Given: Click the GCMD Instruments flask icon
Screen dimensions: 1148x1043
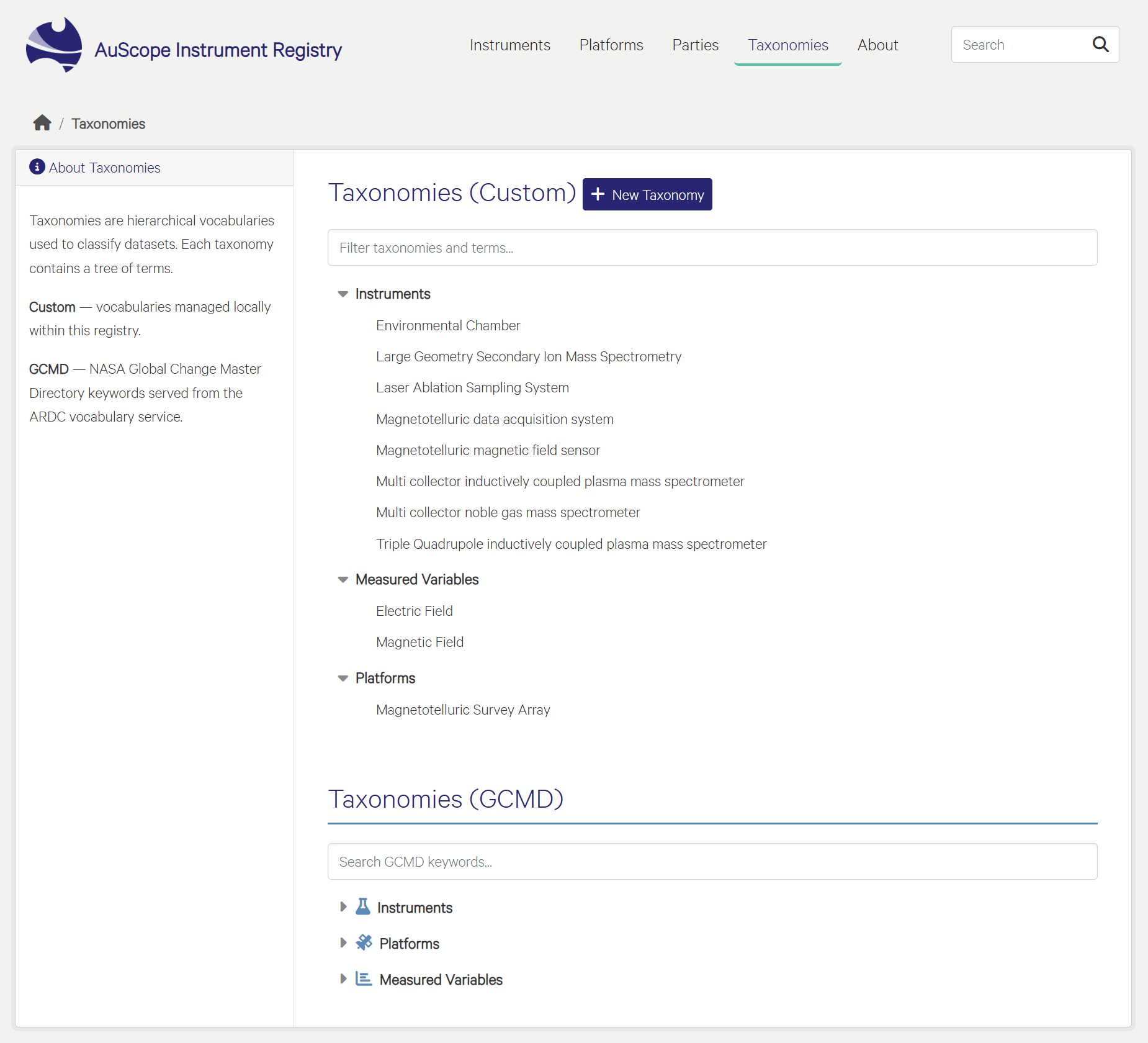Looking at the screenshot, I should tap(363, 907).
